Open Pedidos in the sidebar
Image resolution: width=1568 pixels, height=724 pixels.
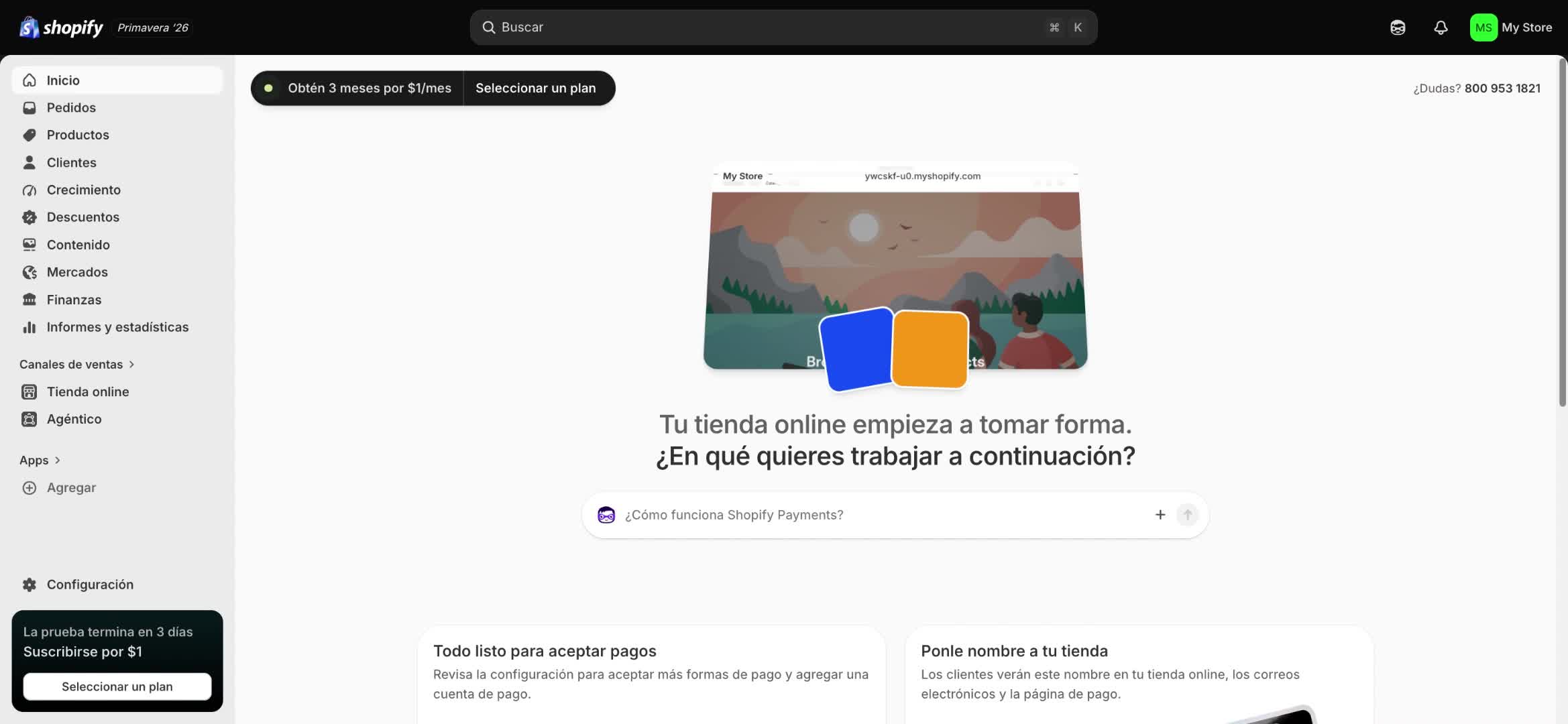pos(117,108)
